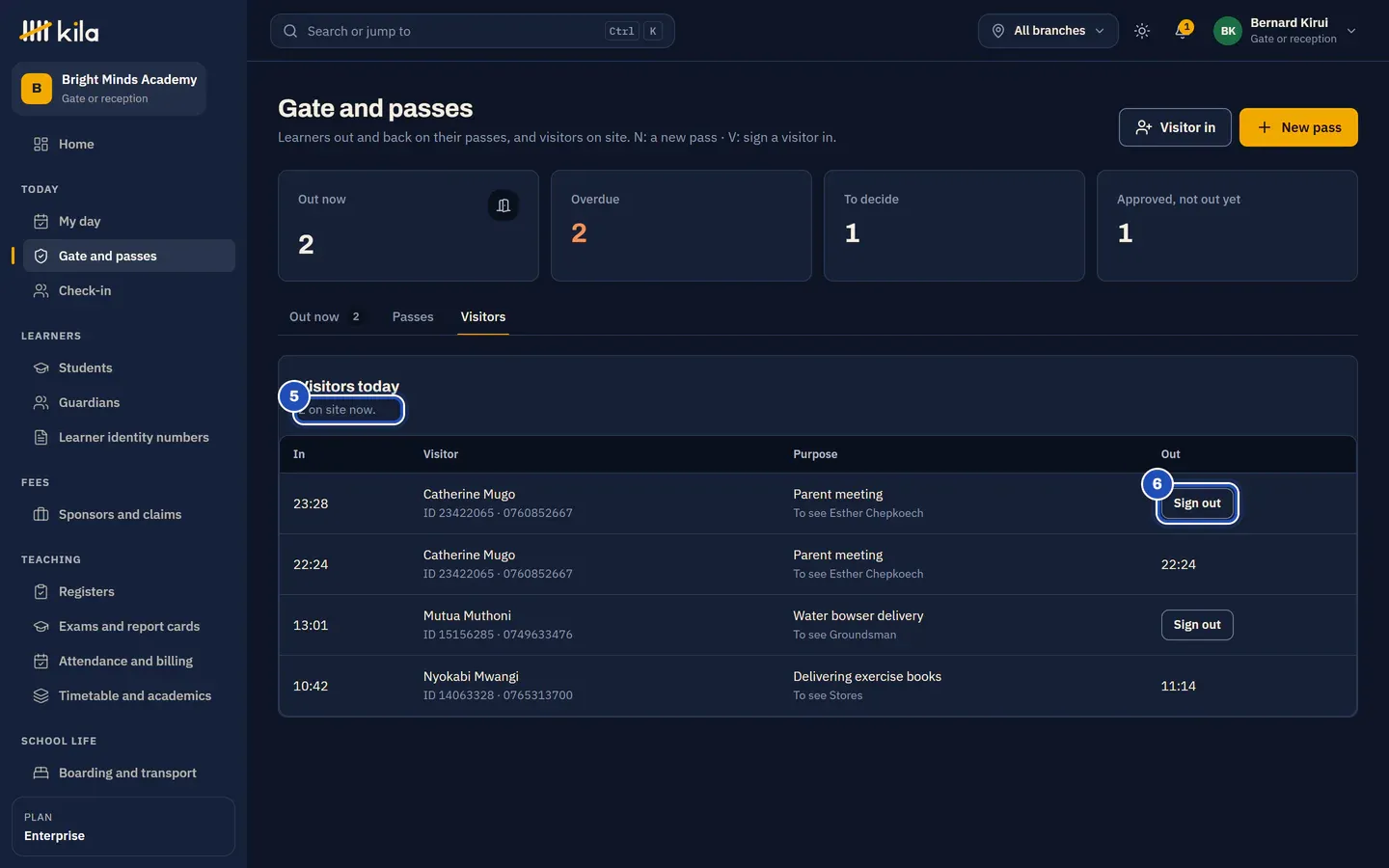The width and height of the screenshot is (1389, 868).
Task: Open Registers under Teaching
Action: pyautogui.click(x=129, y=591)
